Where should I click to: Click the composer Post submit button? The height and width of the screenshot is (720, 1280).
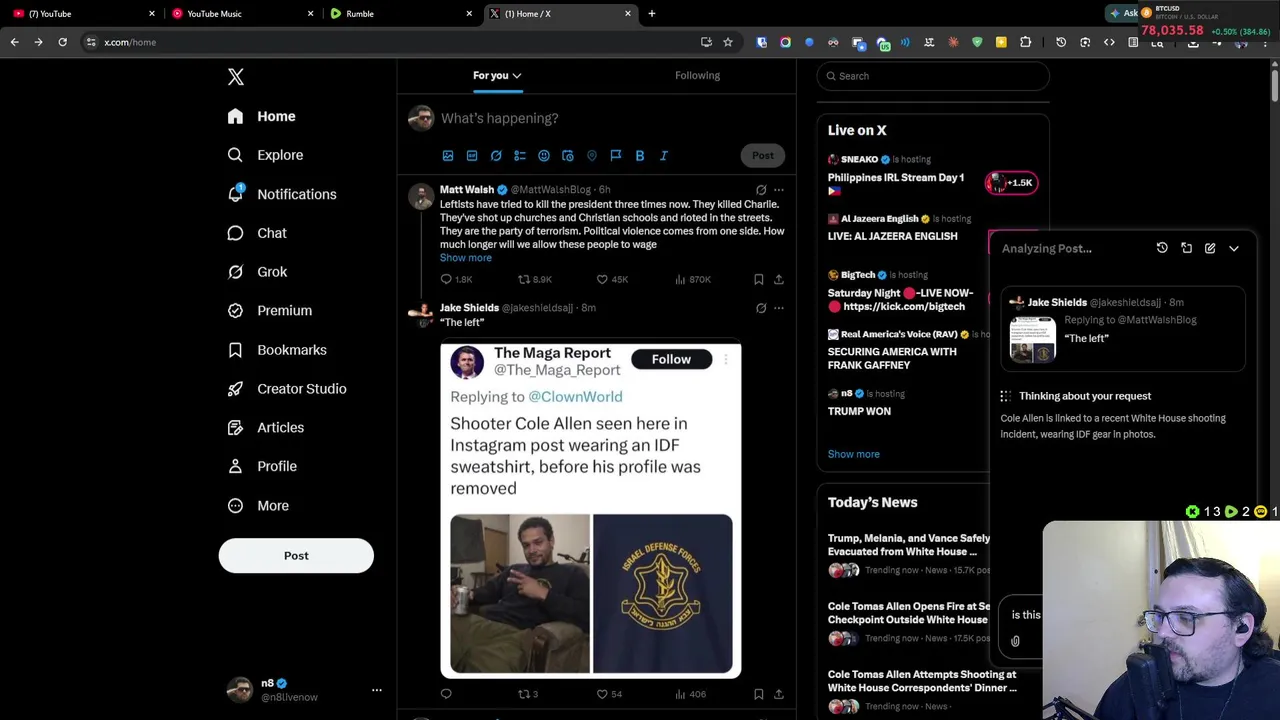pyautogui.click(x=763, y=155)
